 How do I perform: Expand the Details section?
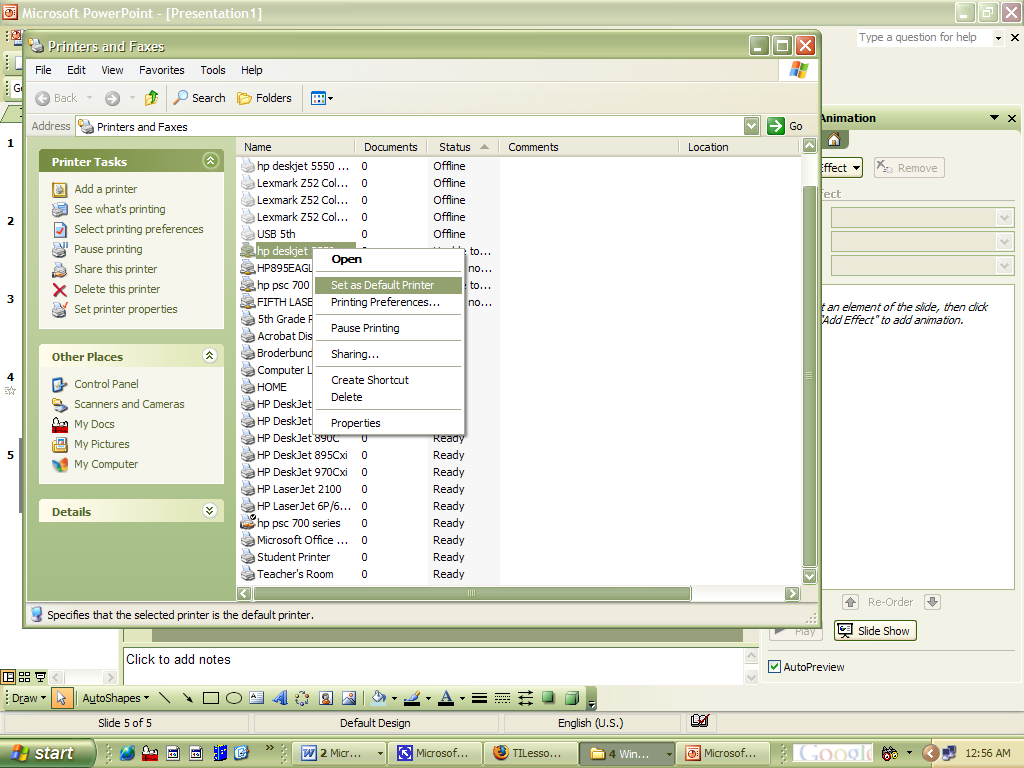[210, 511]
